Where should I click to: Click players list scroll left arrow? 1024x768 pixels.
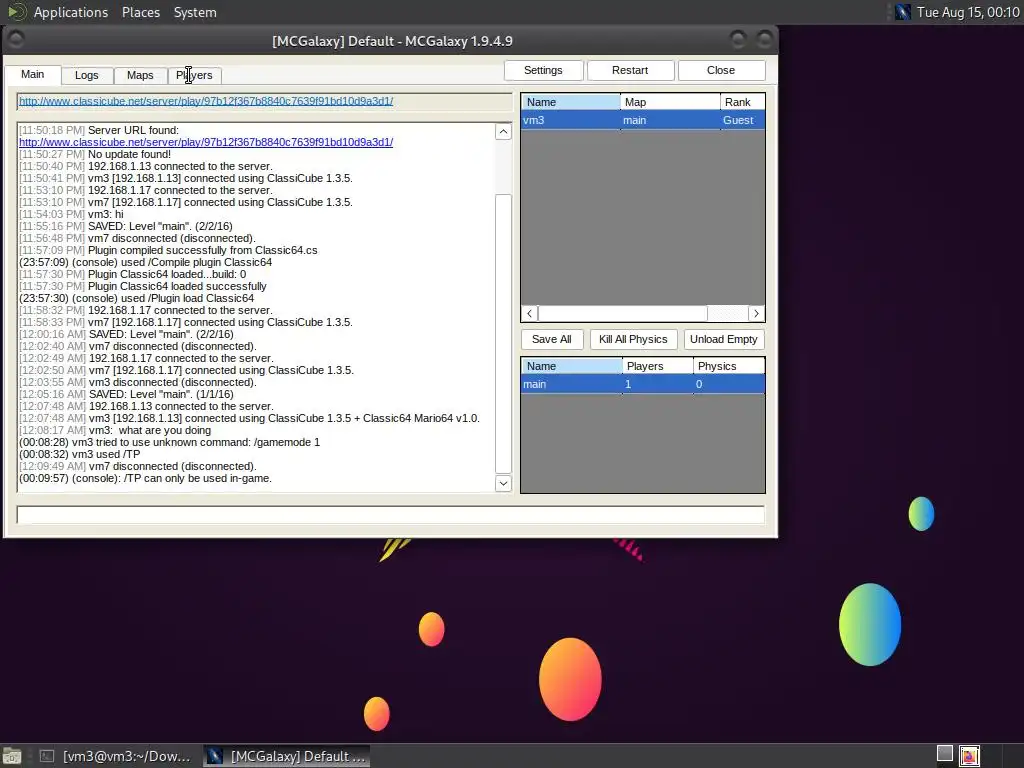pyautogui.click(x=530, y=313)
